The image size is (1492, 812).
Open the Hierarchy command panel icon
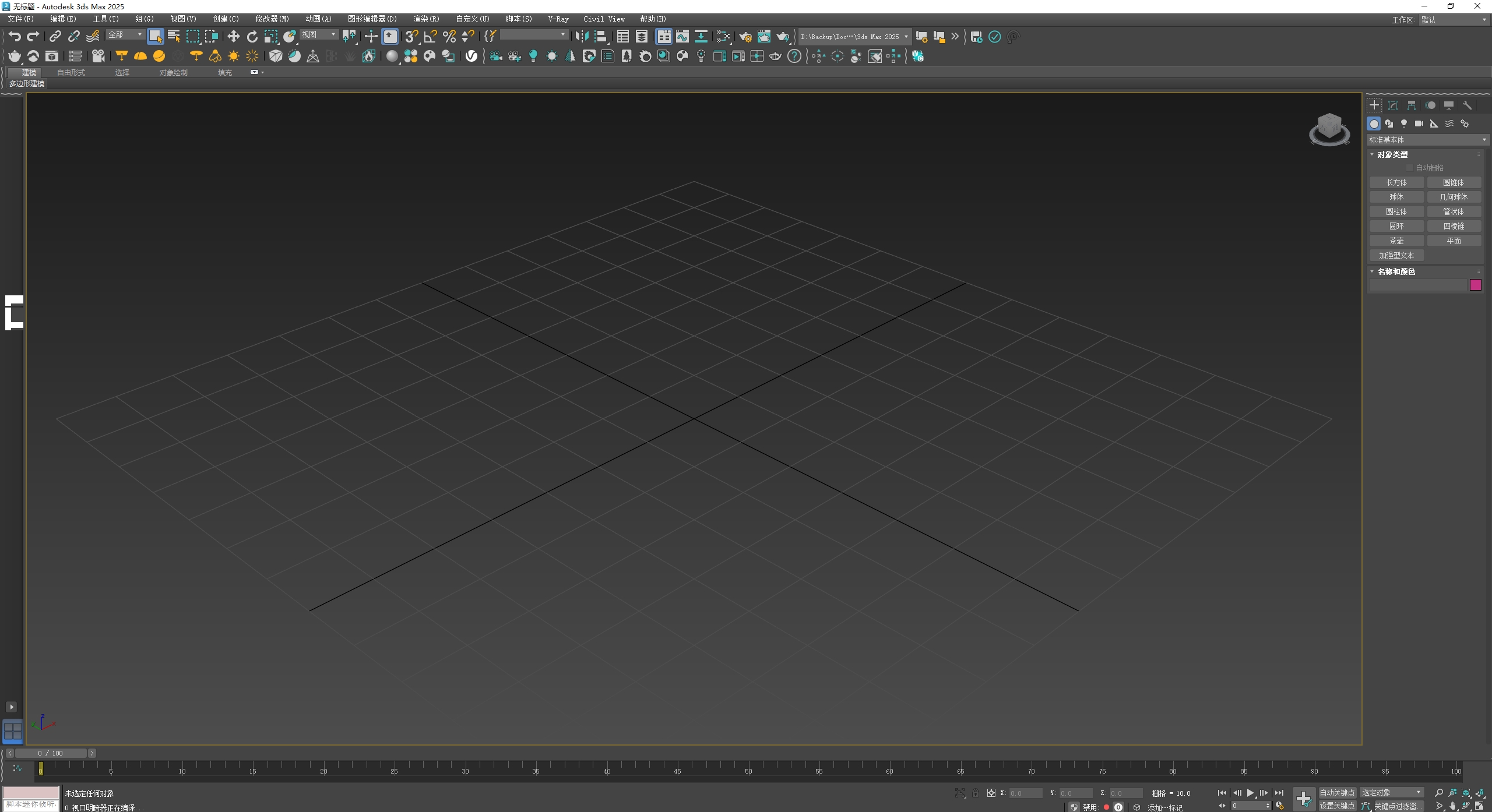tap(1412, 105)
